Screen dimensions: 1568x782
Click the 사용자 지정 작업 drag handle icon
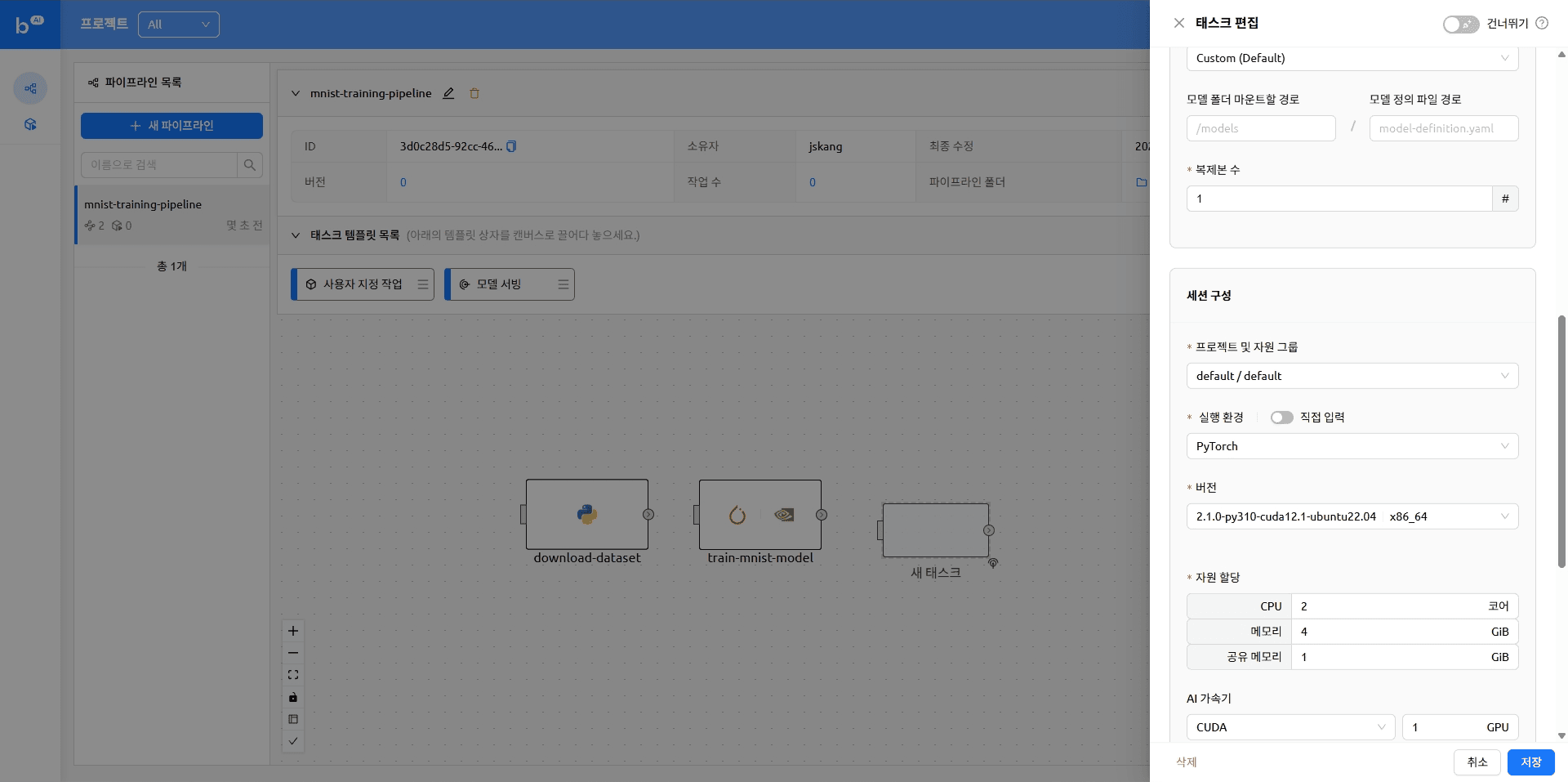point(423,284)
